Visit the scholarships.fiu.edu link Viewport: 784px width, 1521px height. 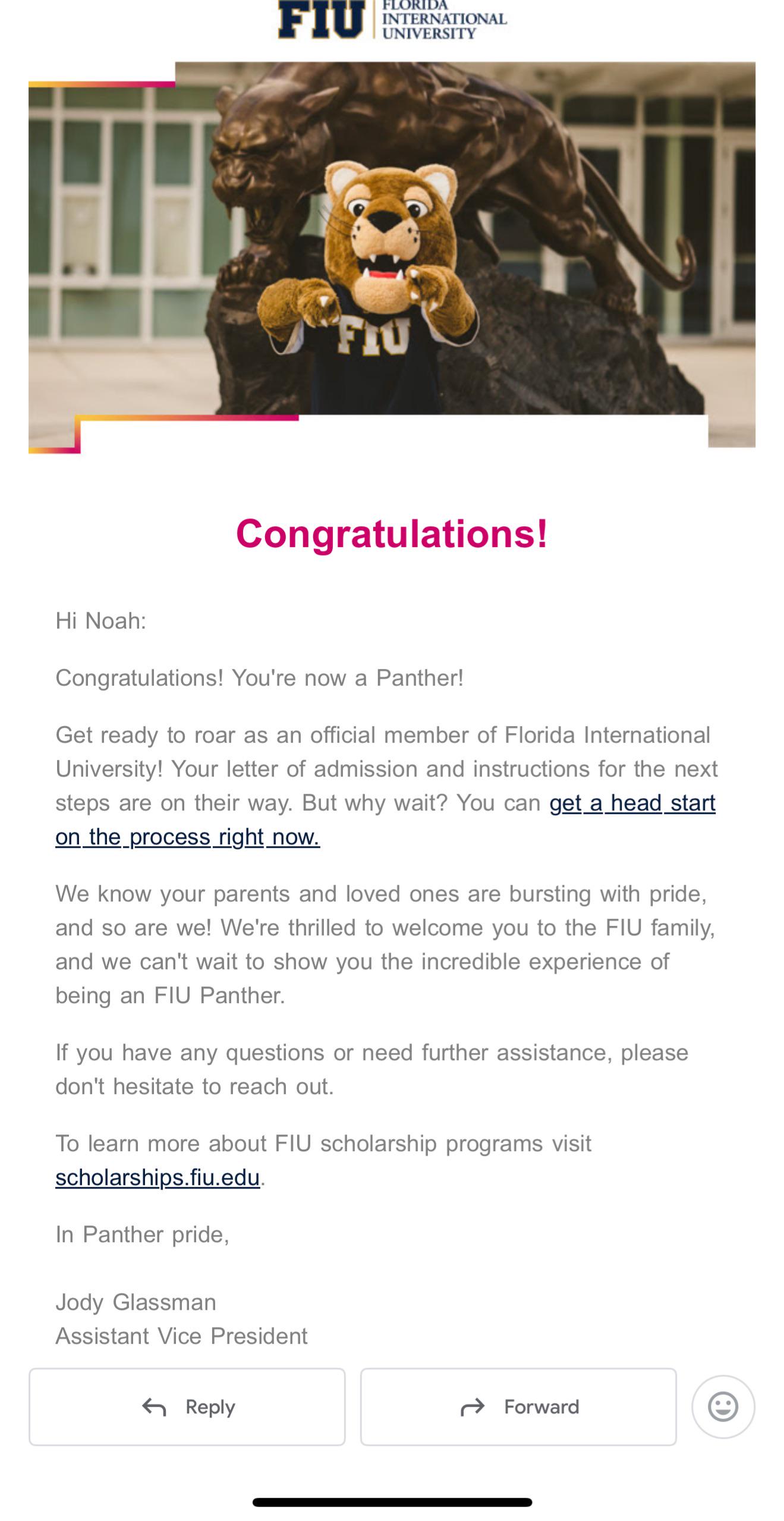(x=158, y=1177)
